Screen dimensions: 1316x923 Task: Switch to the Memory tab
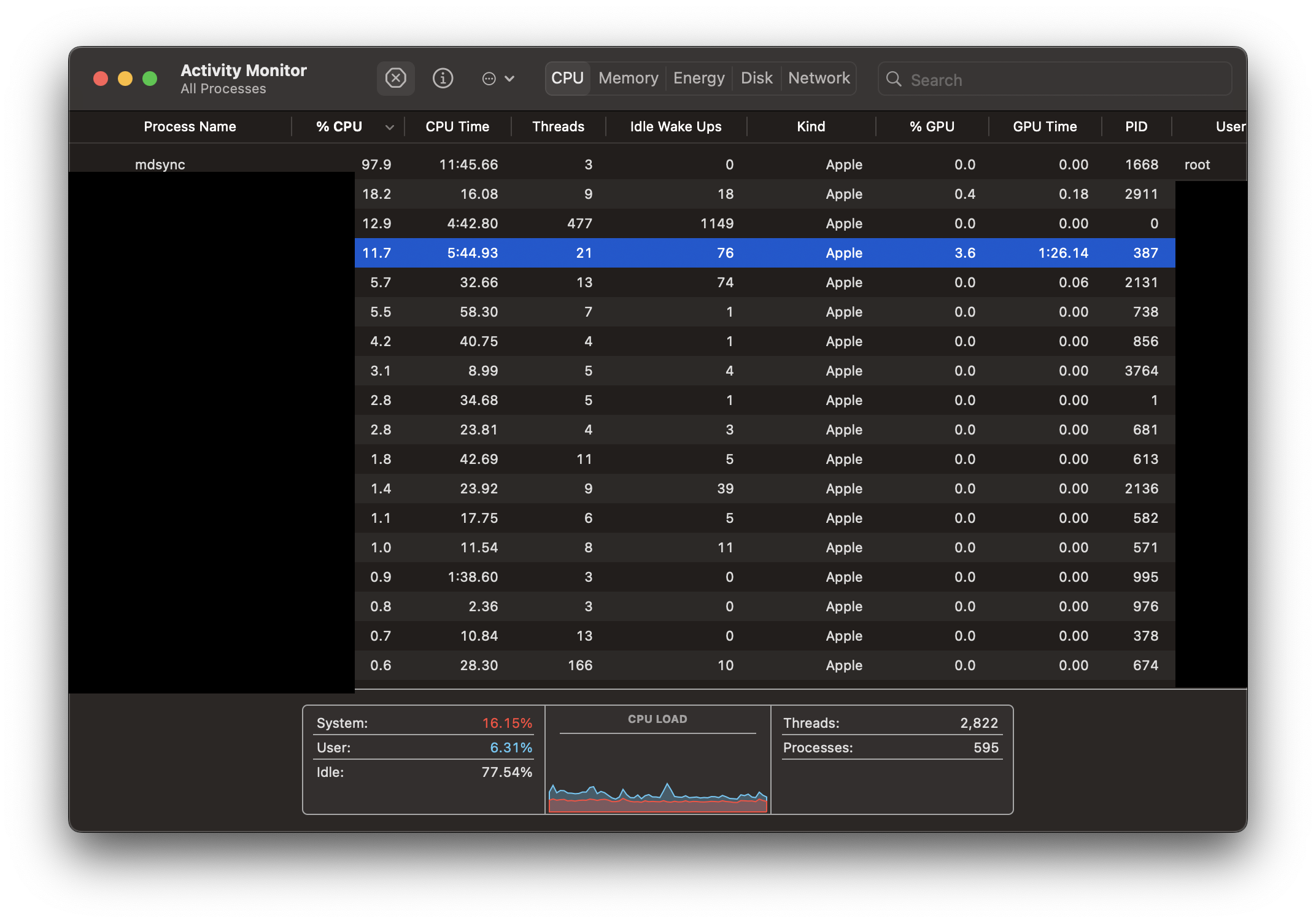pos(628,79)
